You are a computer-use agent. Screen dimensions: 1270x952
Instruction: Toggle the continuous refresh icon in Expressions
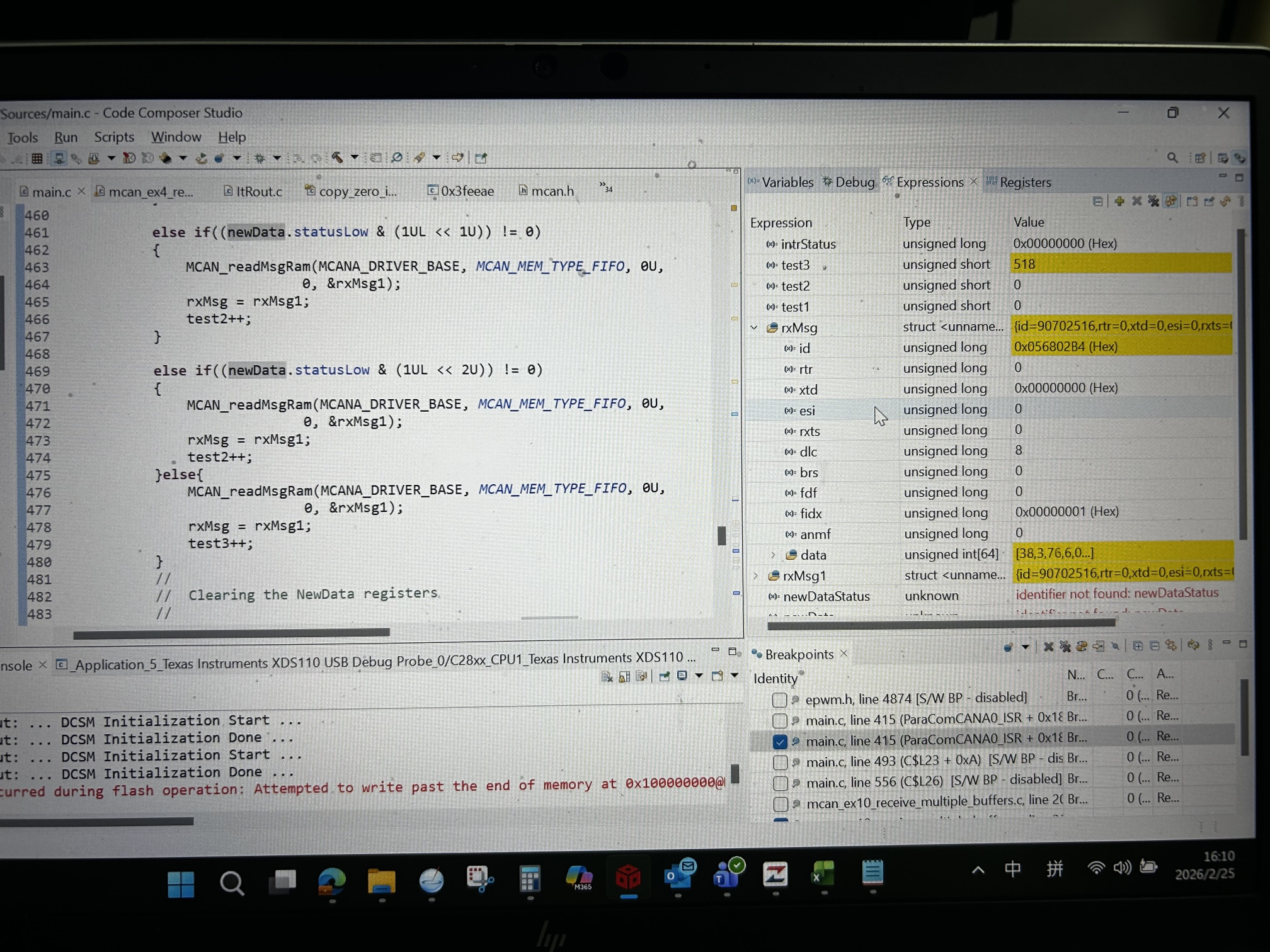[1171, 201]
